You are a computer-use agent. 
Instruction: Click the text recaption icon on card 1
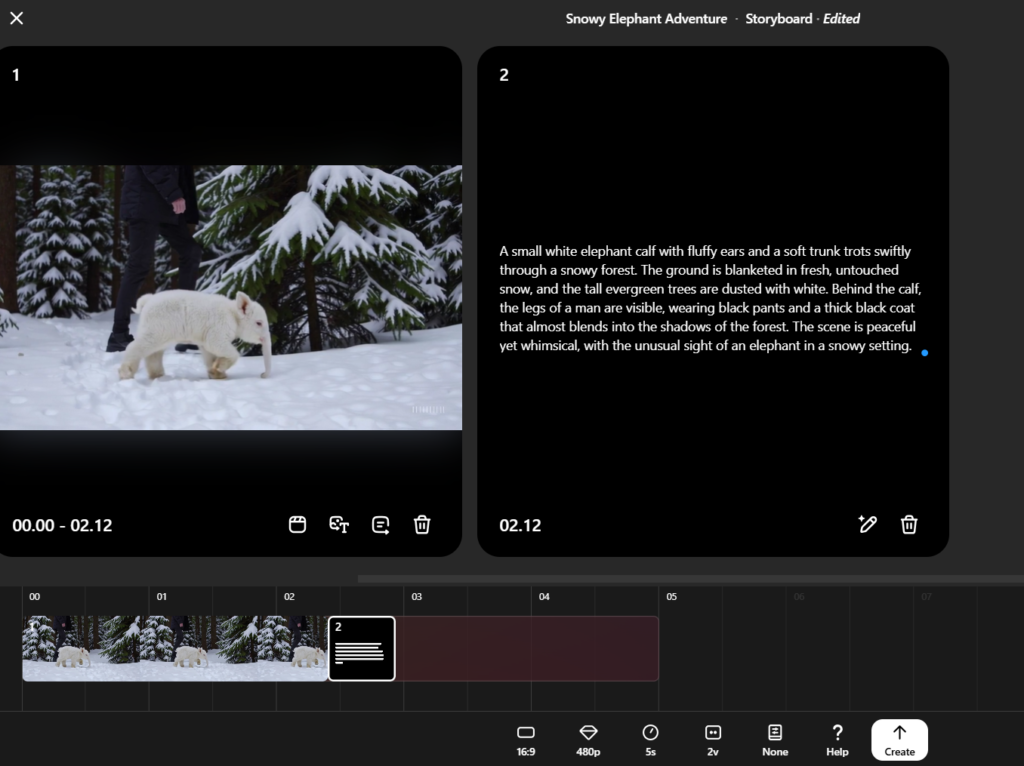339,524
